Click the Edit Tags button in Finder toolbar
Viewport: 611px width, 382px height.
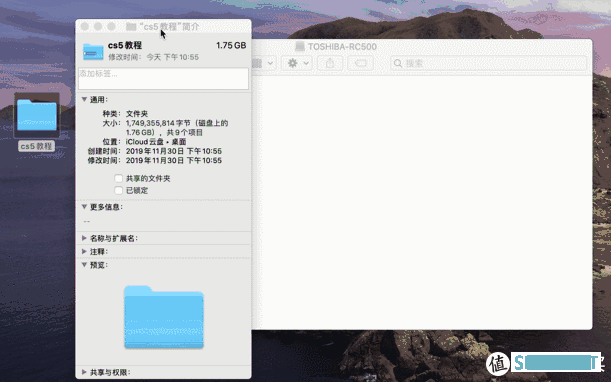tap(360, 63)
